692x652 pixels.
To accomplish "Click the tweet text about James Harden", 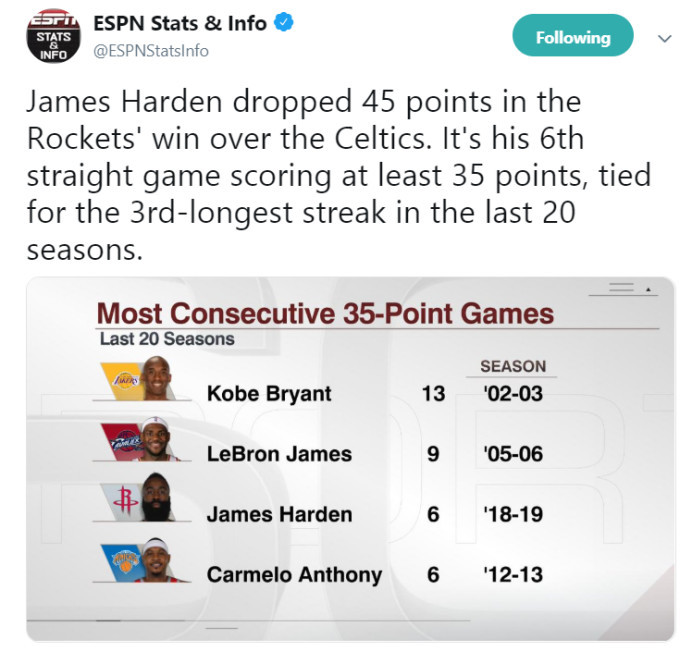I will 338,175.
